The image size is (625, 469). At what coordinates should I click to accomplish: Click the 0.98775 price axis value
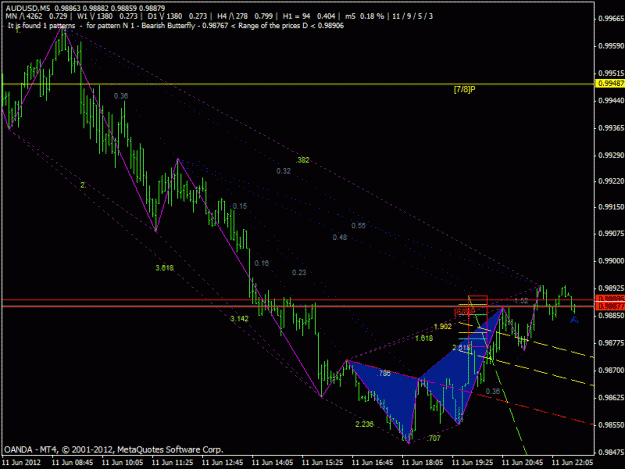[611, 343]
